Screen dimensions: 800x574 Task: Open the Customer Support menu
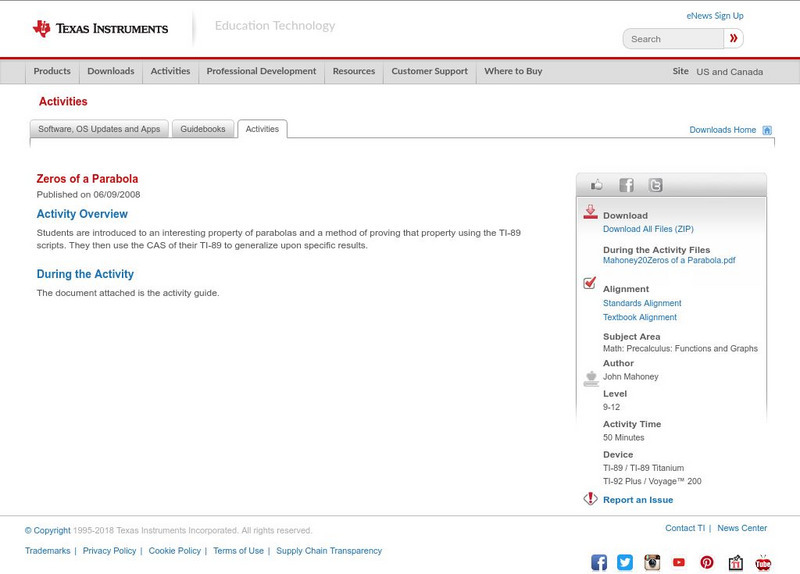point(430,71)
